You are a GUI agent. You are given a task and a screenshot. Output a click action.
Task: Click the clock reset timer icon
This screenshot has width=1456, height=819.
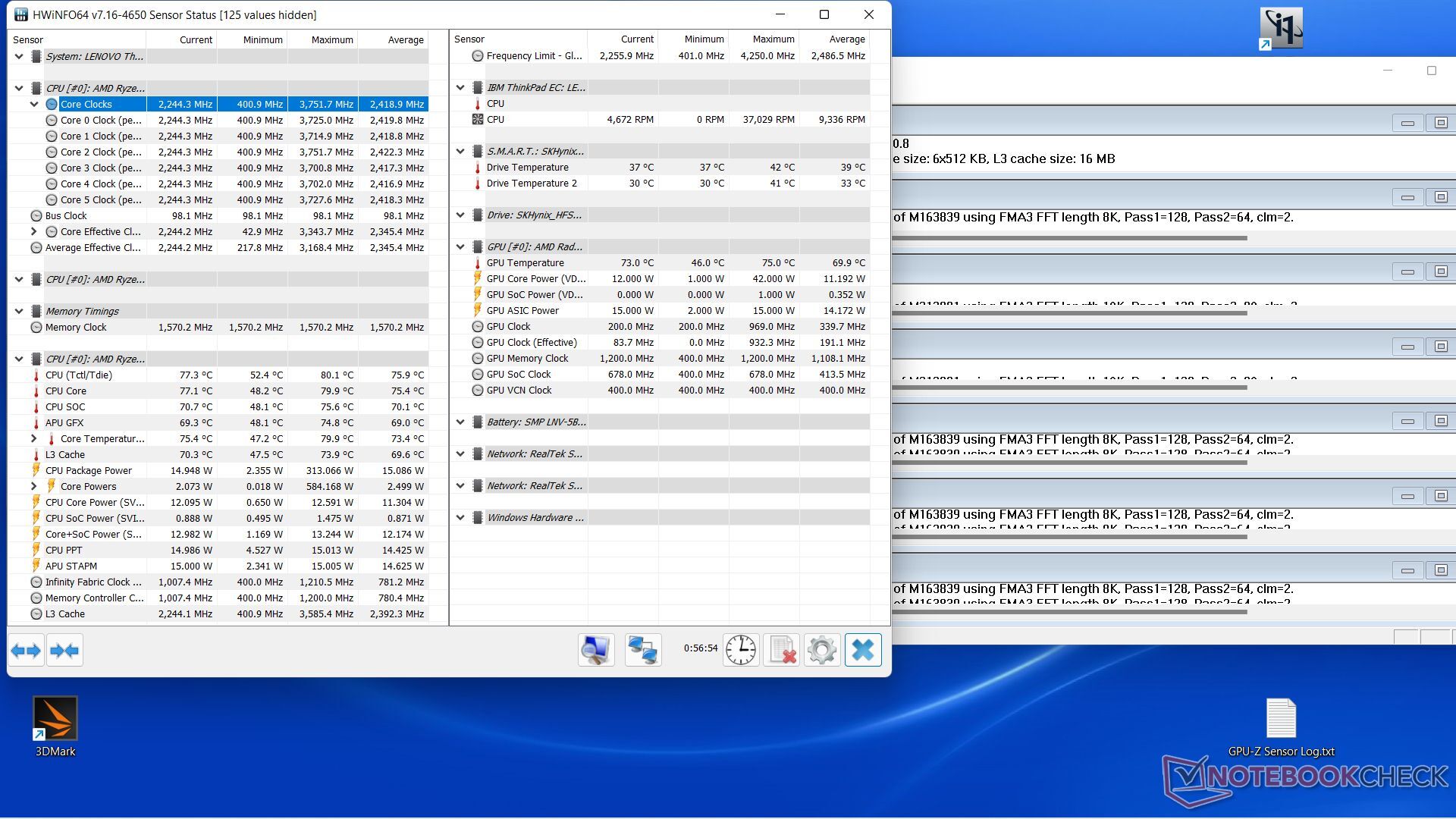point(740,651)
